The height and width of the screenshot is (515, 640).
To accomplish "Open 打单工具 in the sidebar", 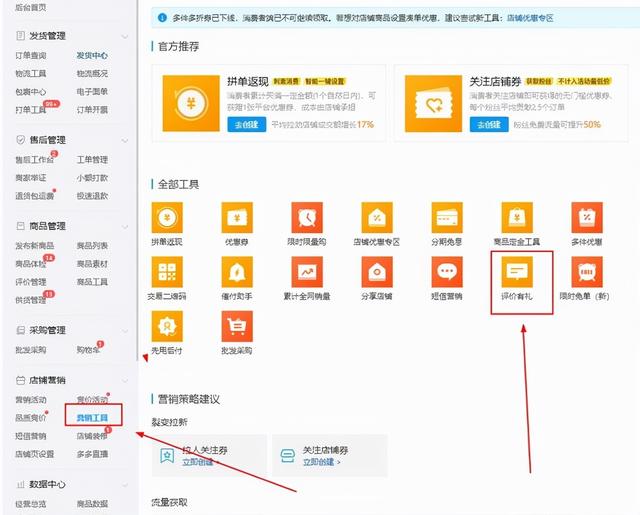I will [31, 110].
